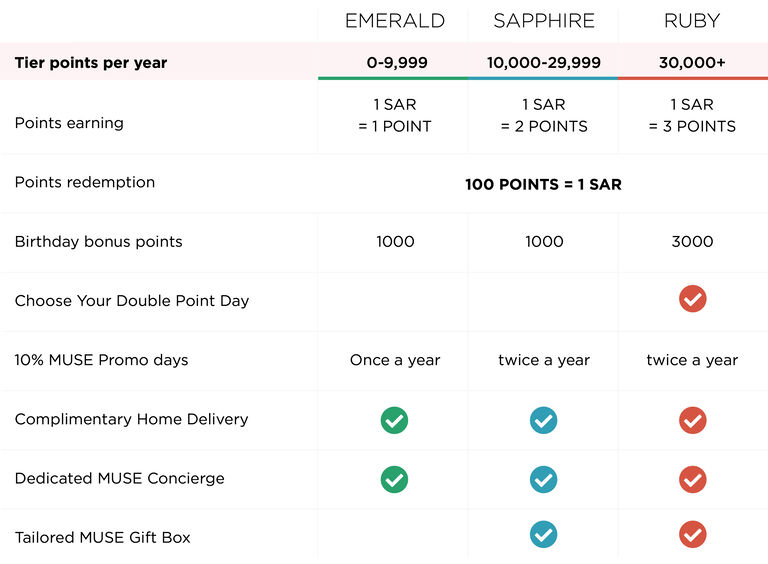Click the 10,000-29,999 Sapphire points range
768x564 pixels.
pos(544,62)
